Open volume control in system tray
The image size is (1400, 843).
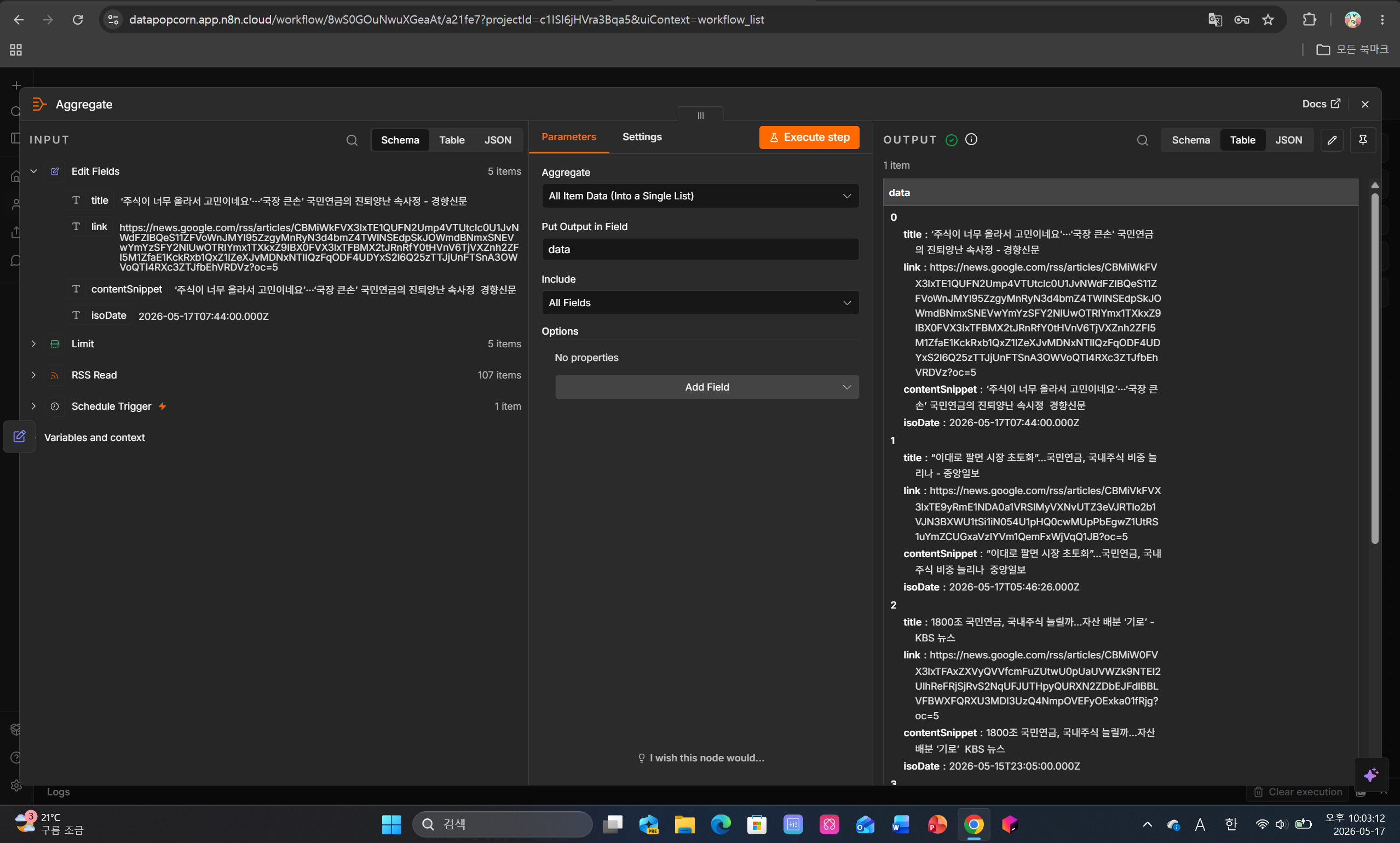coord(1280,824)
